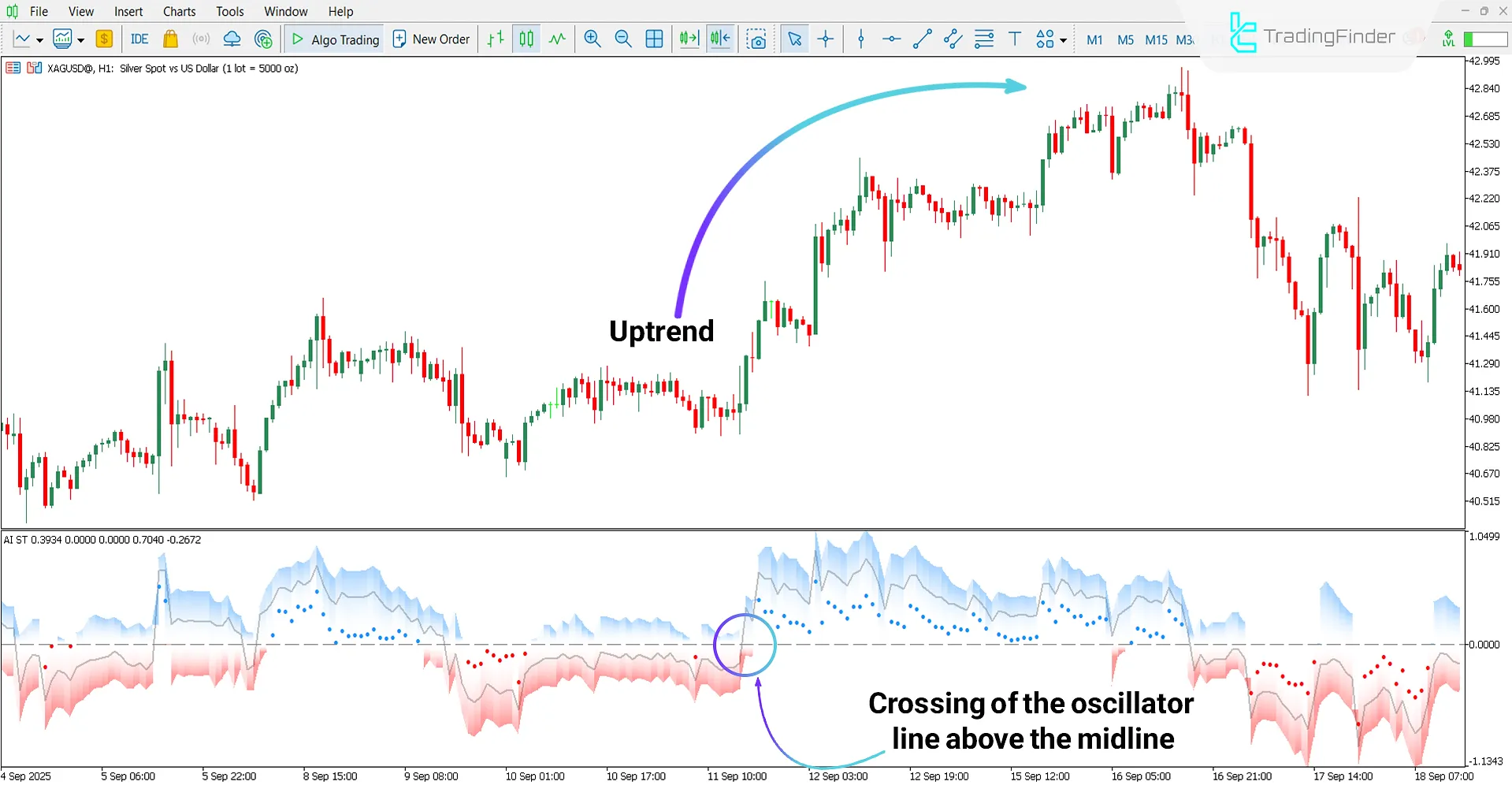Image resolution: width=1512 pixels, height=785 pixels.
Task: Open the shapes tool dropdown
Action: tap(1063, 39)
